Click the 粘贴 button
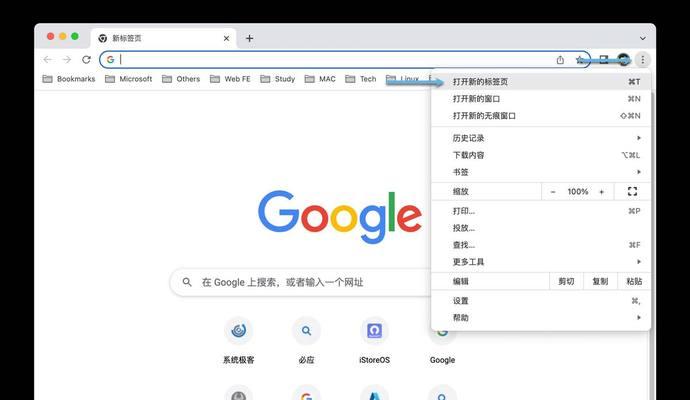Viewport: 690px width, 400px height. [634, 281]
